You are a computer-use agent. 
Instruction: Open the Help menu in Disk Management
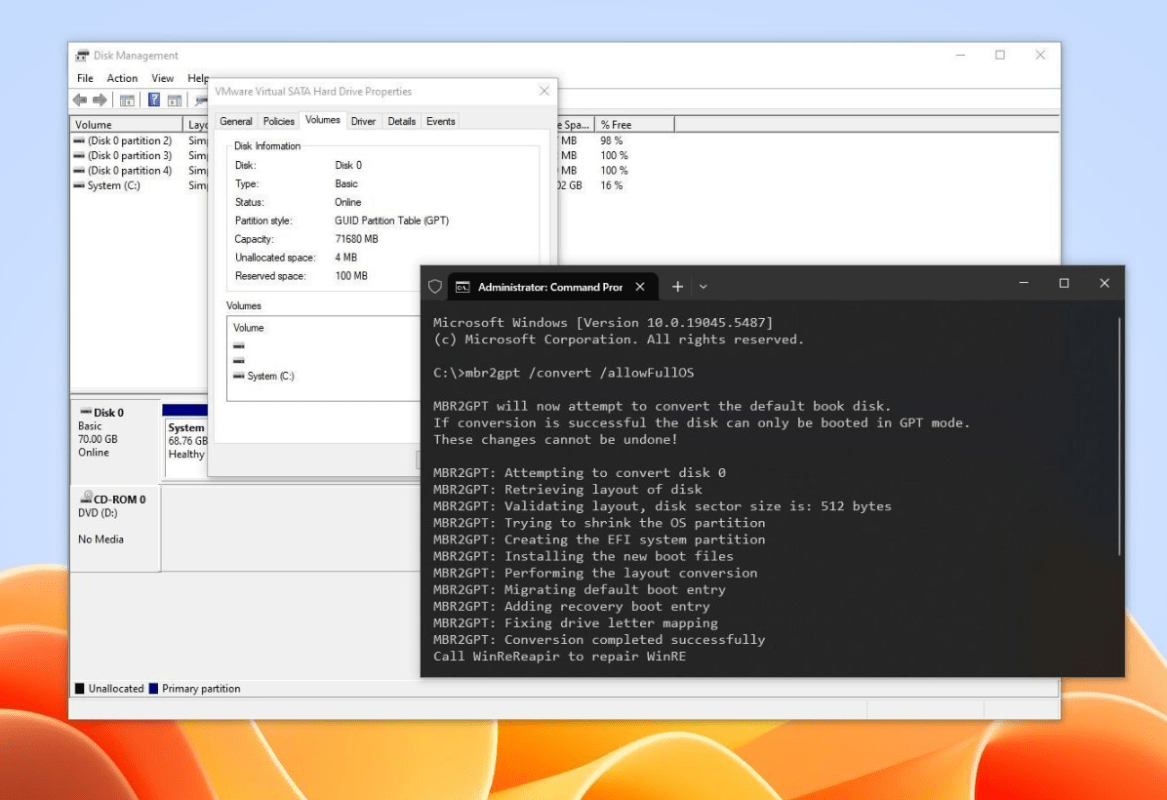pyautogui.click(x=198, y=78)
